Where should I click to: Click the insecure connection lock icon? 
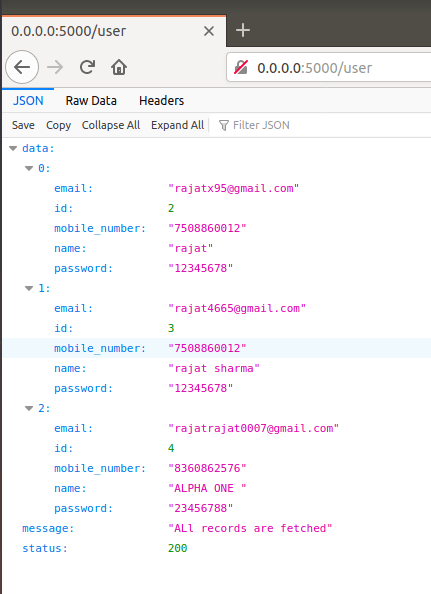tap(240, 68)
